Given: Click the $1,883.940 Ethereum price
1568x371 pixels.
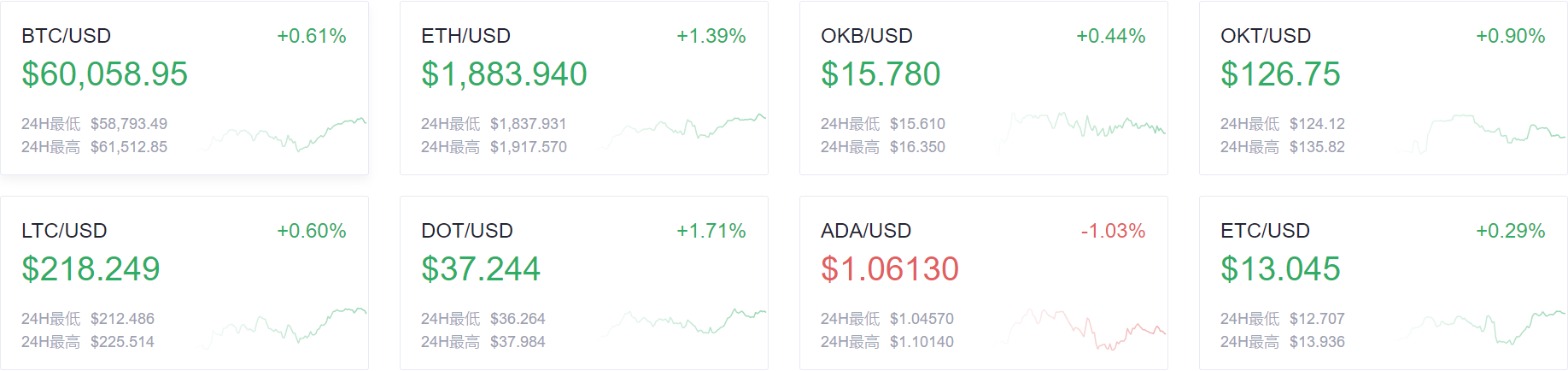Looking at the screenshot, I should coord(504,74).
